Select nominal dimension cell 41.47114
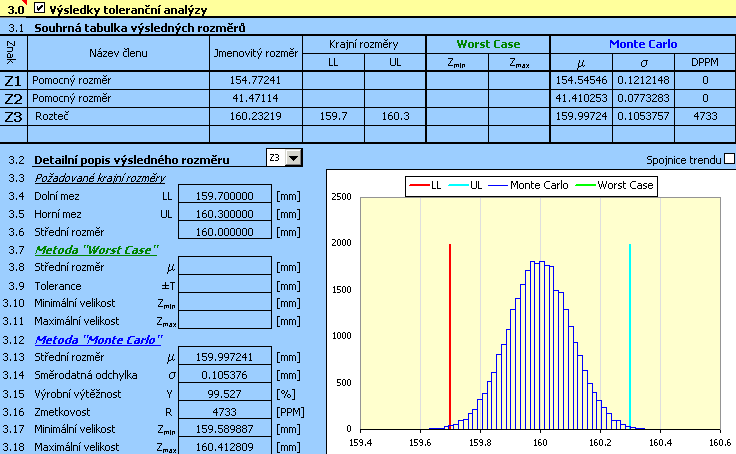Image resolution: width=736 pixels, height=454 pixels. [x=255, y=98]
